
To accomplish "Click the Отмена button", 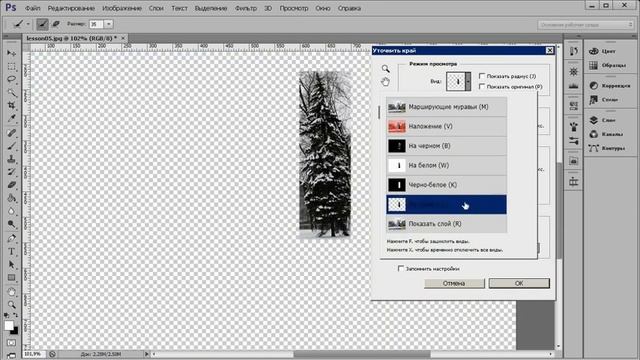I will click(x=454, y=283).
